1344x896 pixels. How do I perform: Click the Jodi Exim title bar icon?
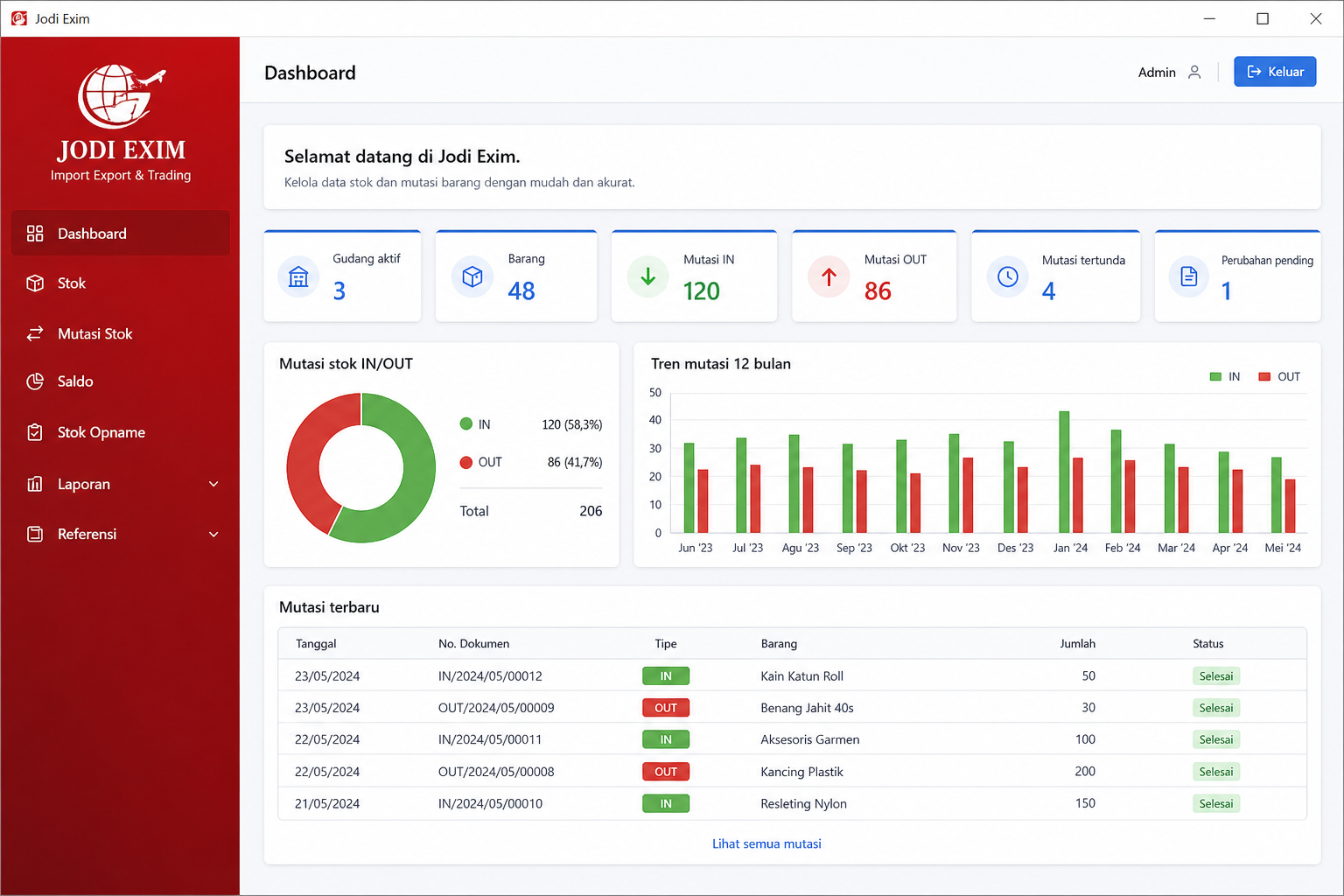pyautogui.click(x=19, y=18)
